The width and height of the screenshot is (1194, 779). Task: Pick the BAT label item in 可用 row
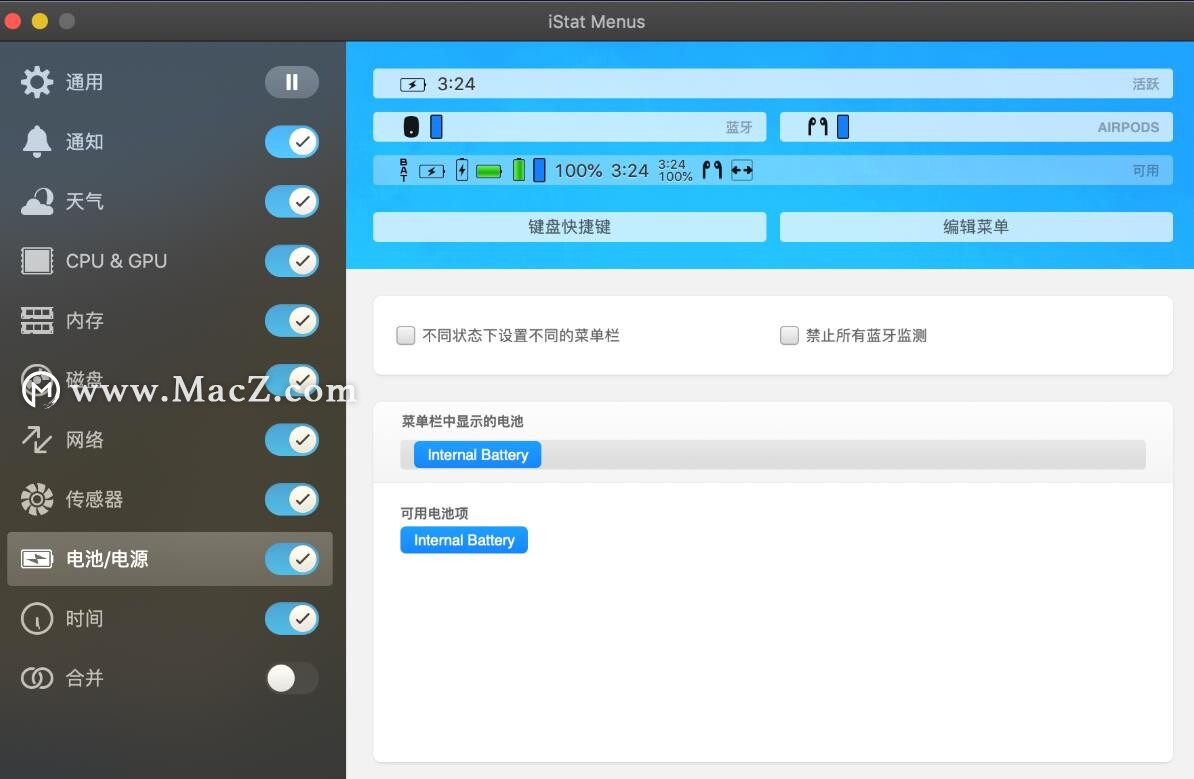pos(404,170)
